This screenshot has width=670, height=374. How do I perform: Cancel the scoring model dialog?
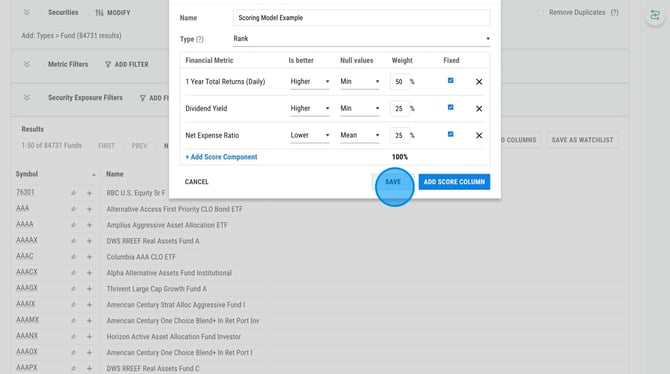(x=197, y=182)
